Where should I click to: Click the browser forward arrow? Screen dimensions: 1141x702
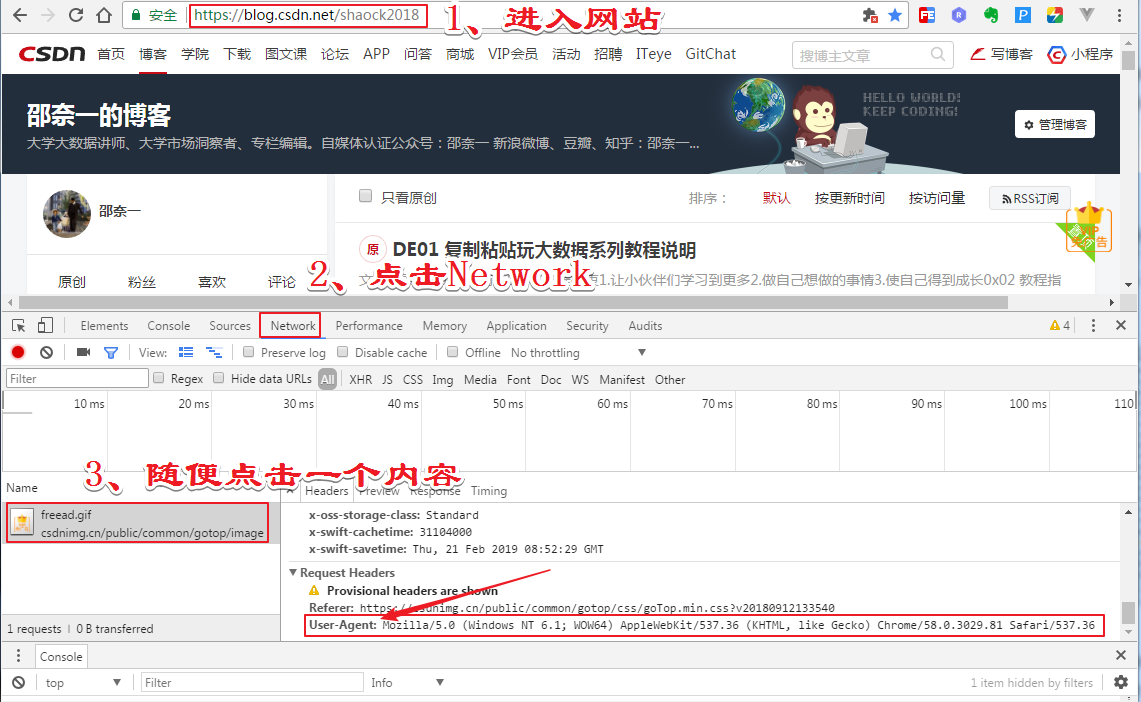48,15
